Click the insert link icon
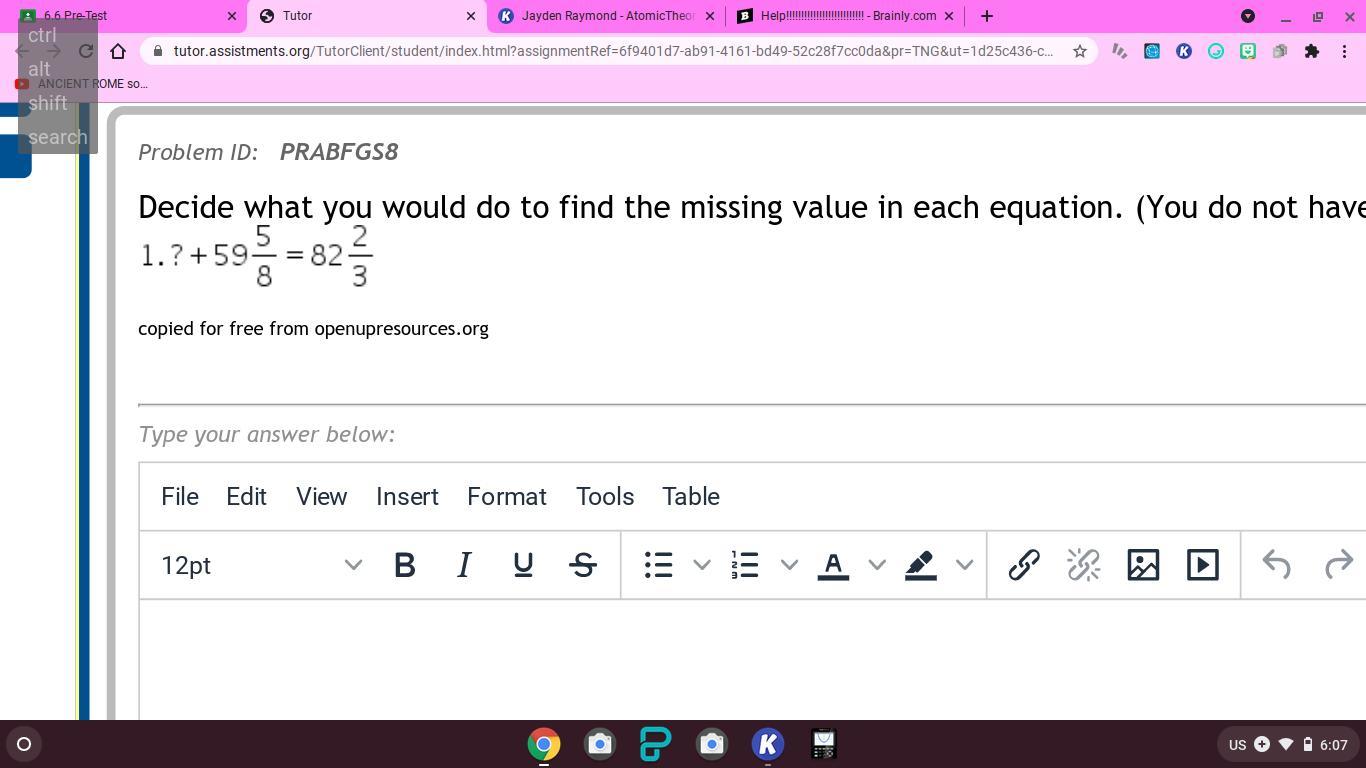This screenshot has width=1366, height=768. [x=1024, y=565]
